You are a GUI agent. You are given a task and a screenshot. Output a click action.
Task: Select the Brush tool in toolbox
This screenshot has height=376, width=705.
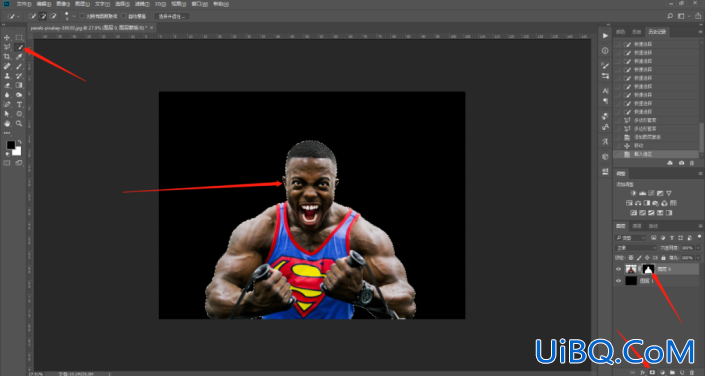pos(19,66)
